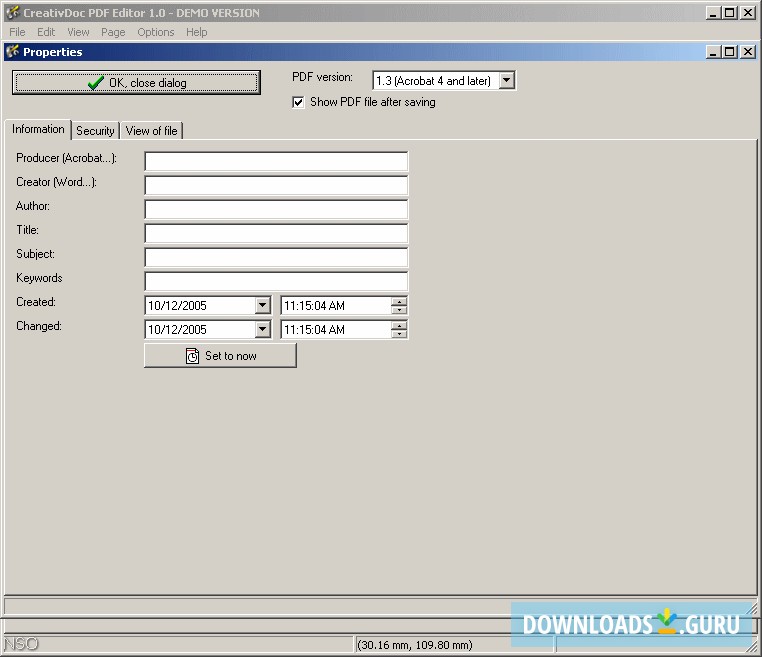The image size is (762, 657).
Task: Decrease the Changed time with down spinner
Action: point(399,333)
